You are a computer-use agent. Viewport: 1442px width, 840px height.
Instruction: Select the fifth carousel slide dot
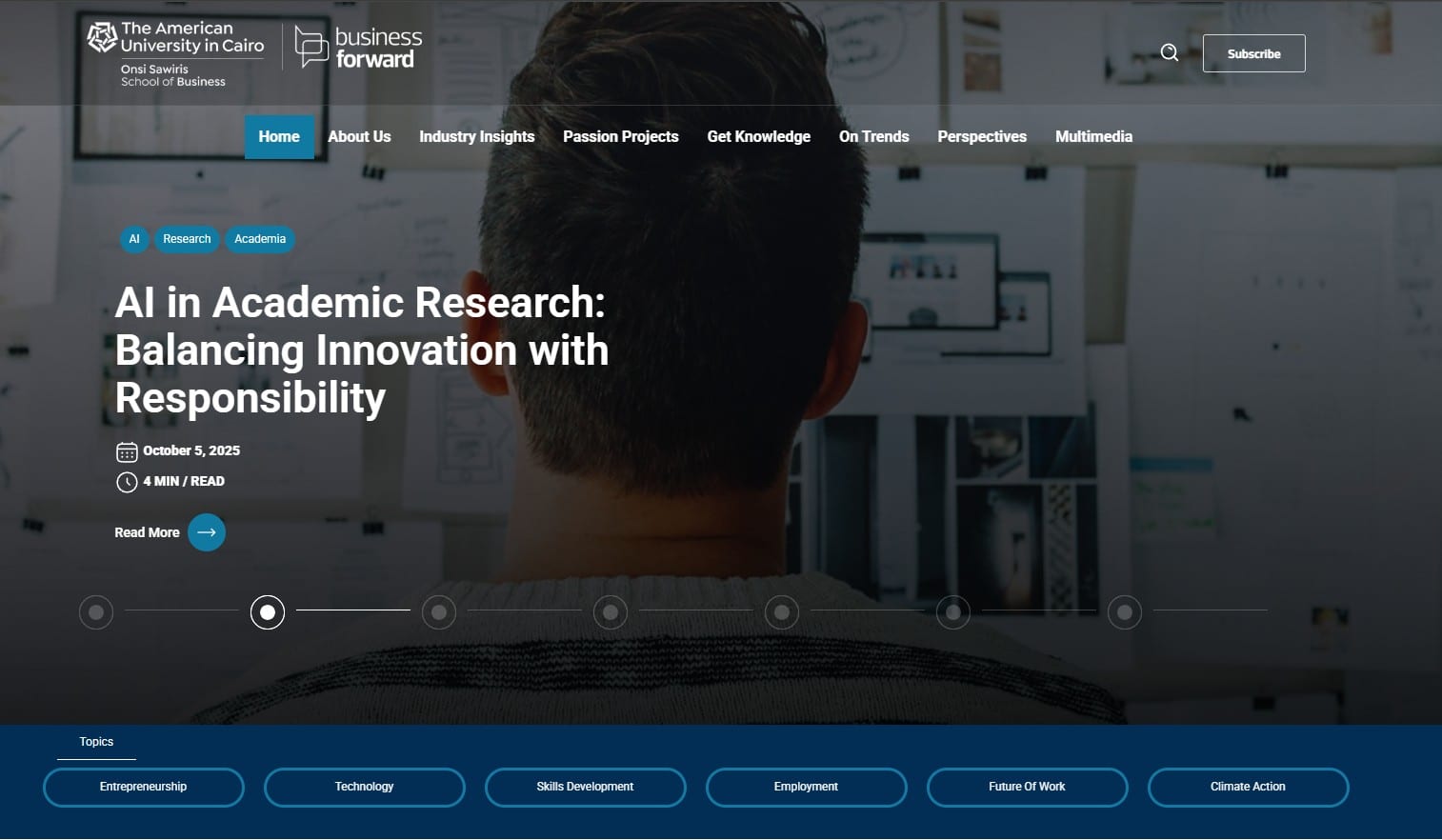coord(782,612)
